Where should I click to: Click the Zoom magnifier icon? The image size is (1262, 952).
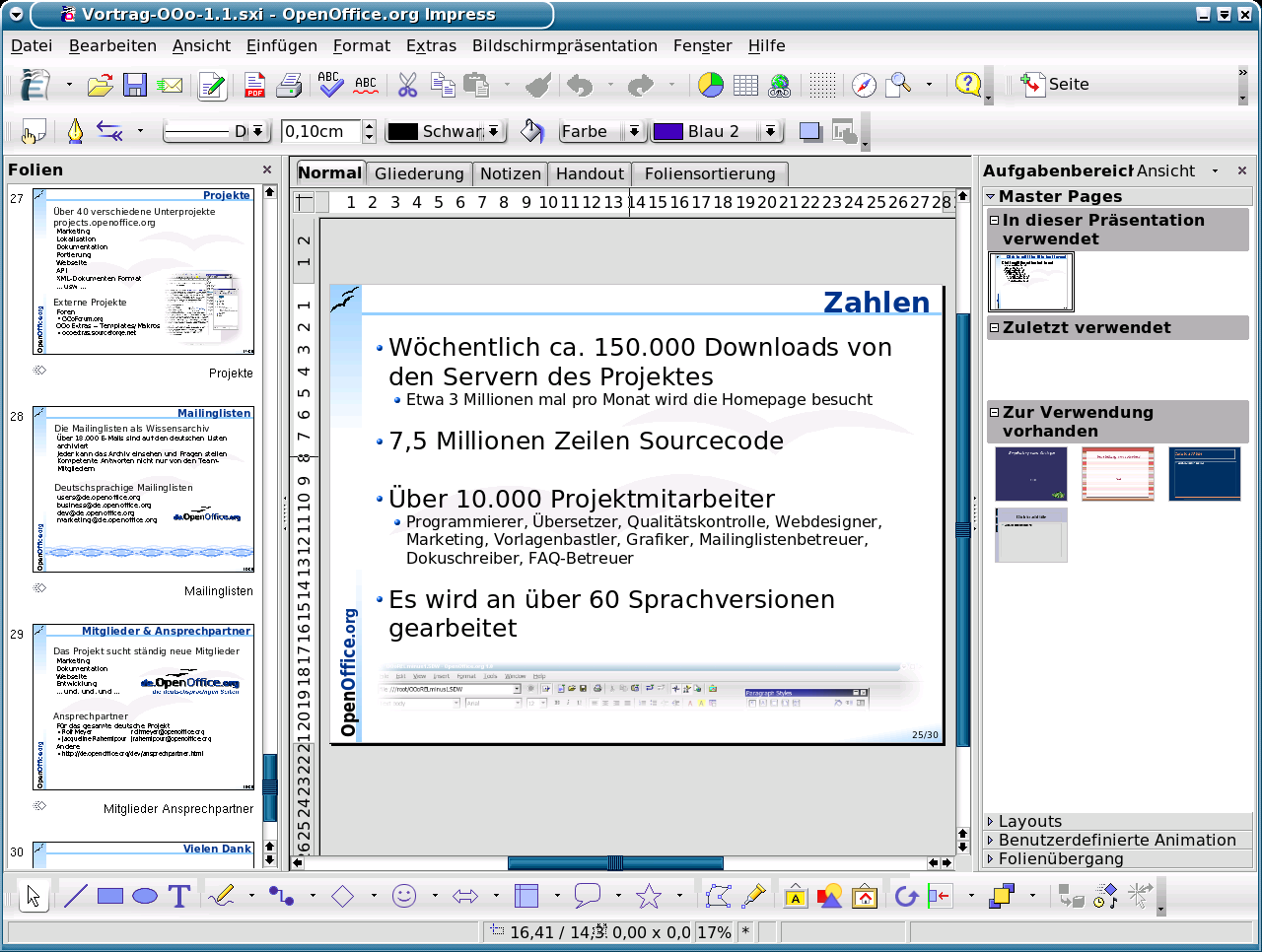[x=898, y=86]
